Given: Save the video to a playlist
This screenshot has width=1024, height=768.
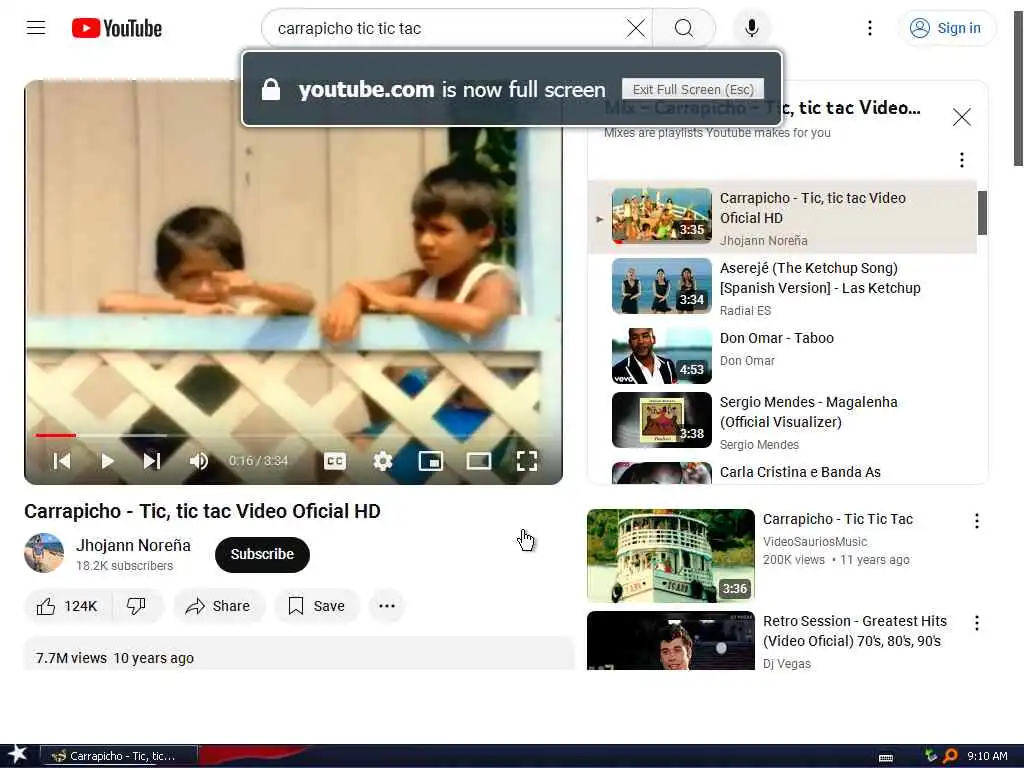Looking at the screenshot, I should click(x=317, y=606).
